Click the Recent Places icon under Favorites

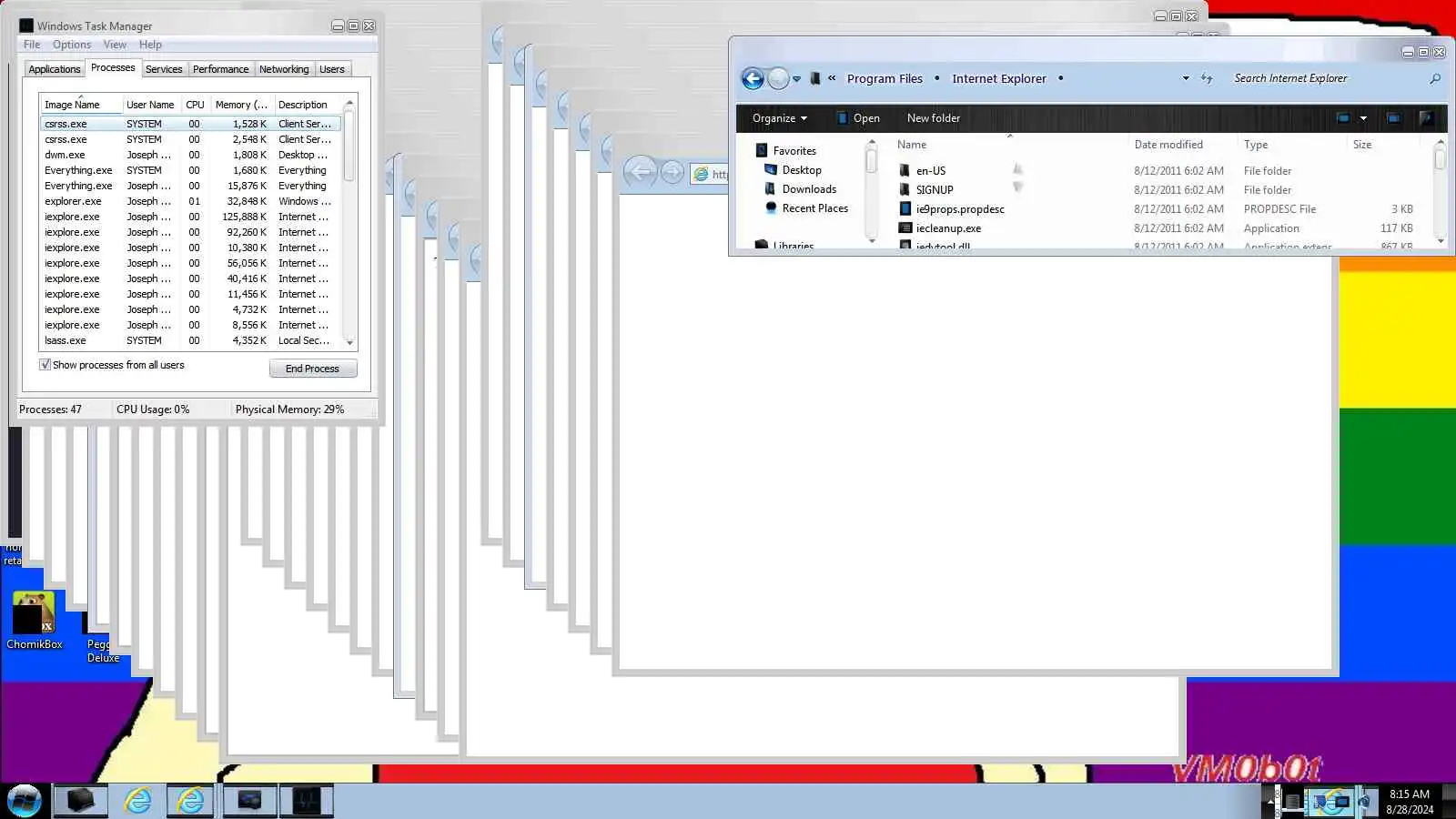pos(771,207)
